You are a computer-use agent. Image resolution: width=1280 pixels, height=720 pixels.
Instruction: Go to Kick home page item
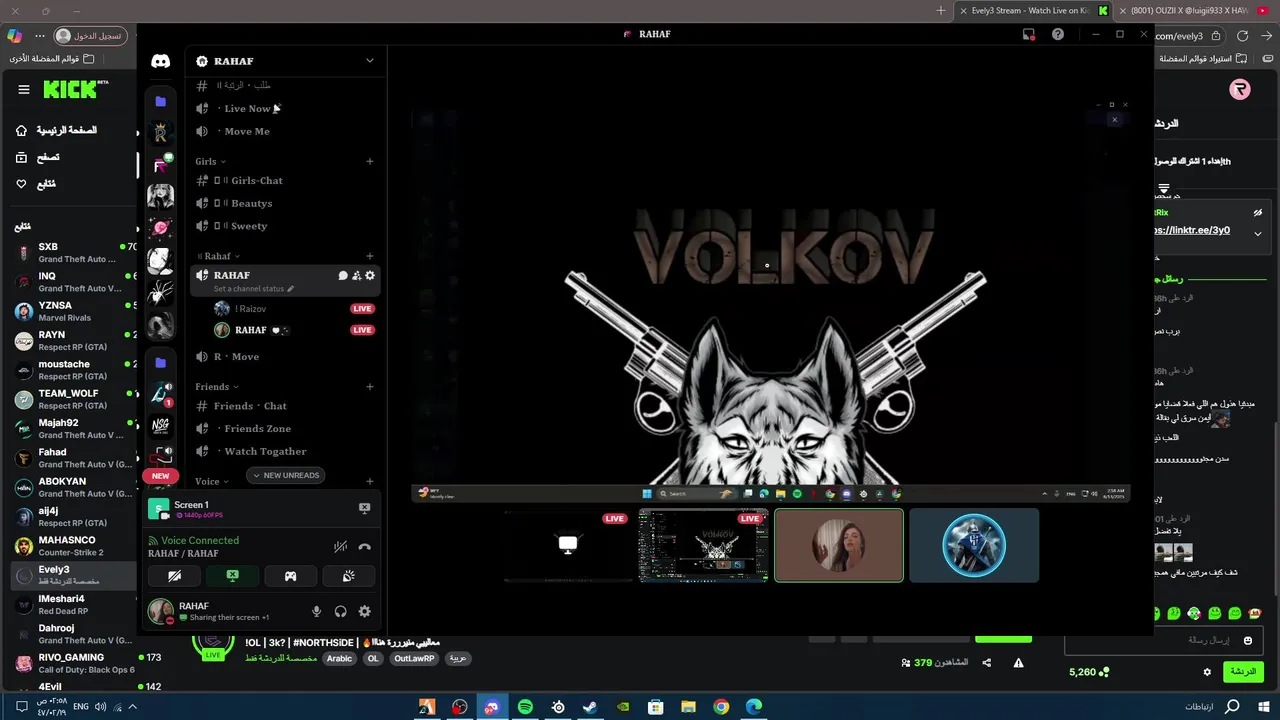point(56,131)
